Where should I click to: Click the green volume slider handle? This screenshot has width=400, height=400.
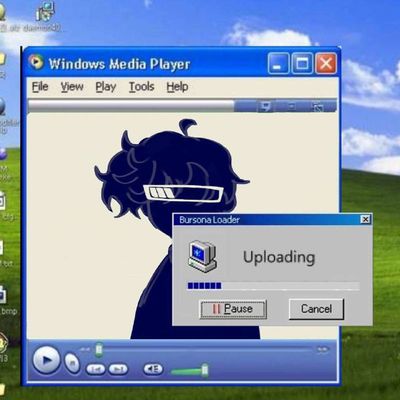[205, 370]
